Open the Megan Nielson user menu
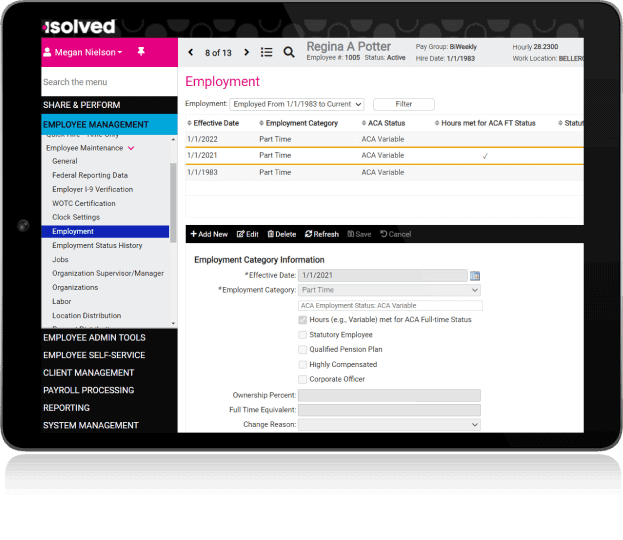623x540 pixels. point(85,52)
